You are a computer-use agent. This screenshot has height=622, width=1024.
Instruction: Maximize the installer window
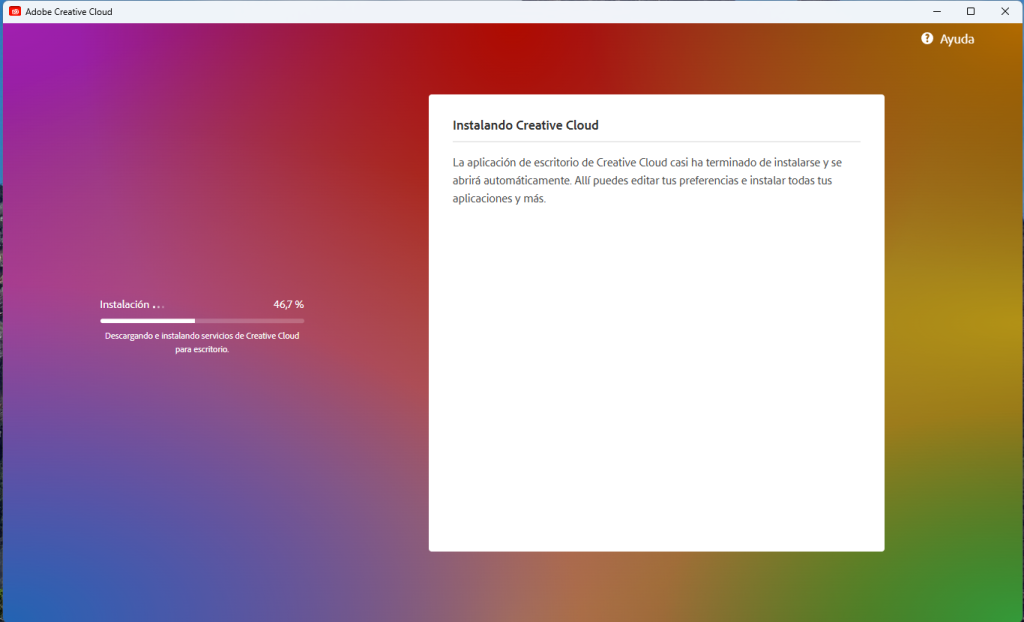[x=970, y=11]
